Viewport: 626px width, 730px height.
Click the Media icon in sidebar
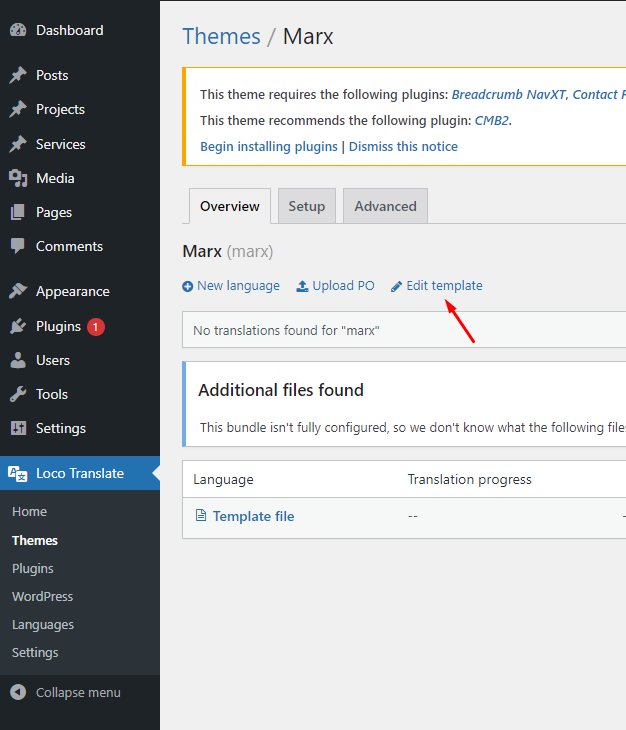(x=18, y=178)
